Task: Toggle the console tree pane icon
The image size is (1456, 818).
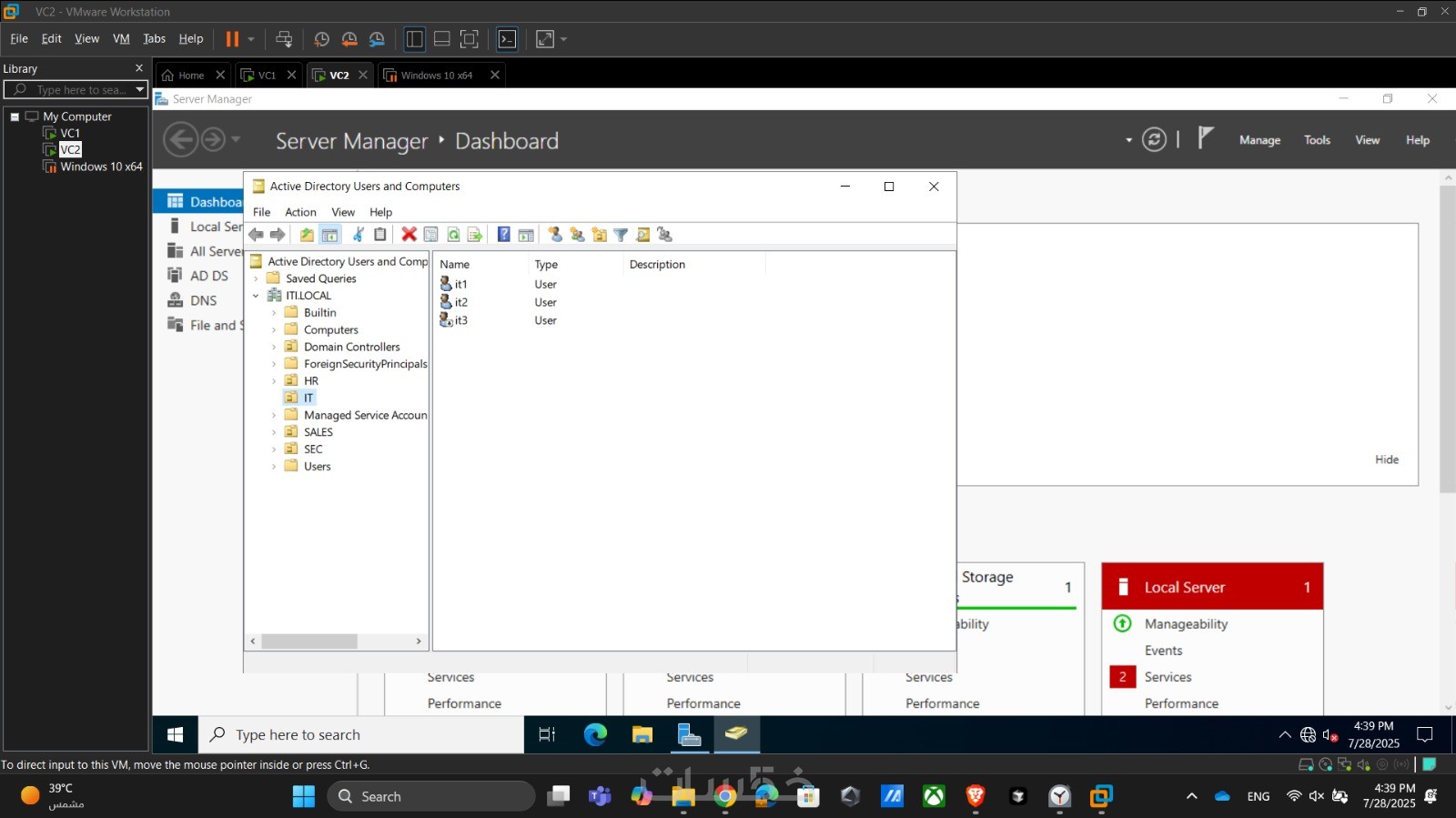Action: (x=329, y=235)
